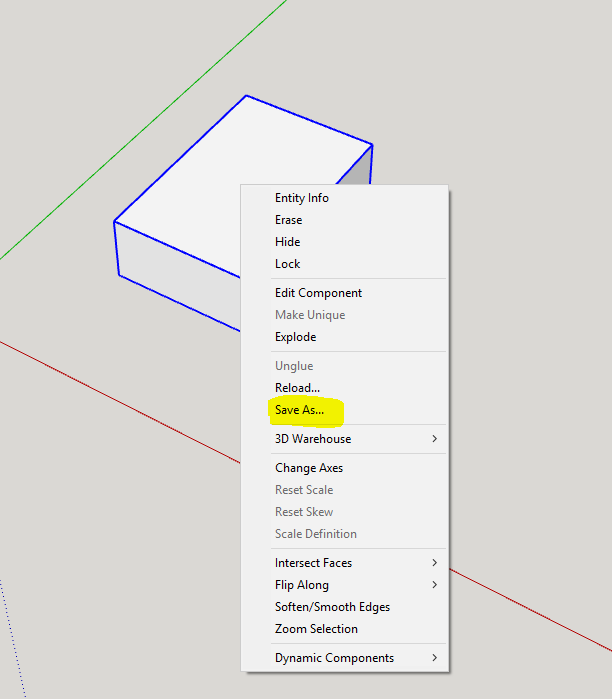Open Entity Info from the context menu
The image size is (612, 699).
[345, 198]
